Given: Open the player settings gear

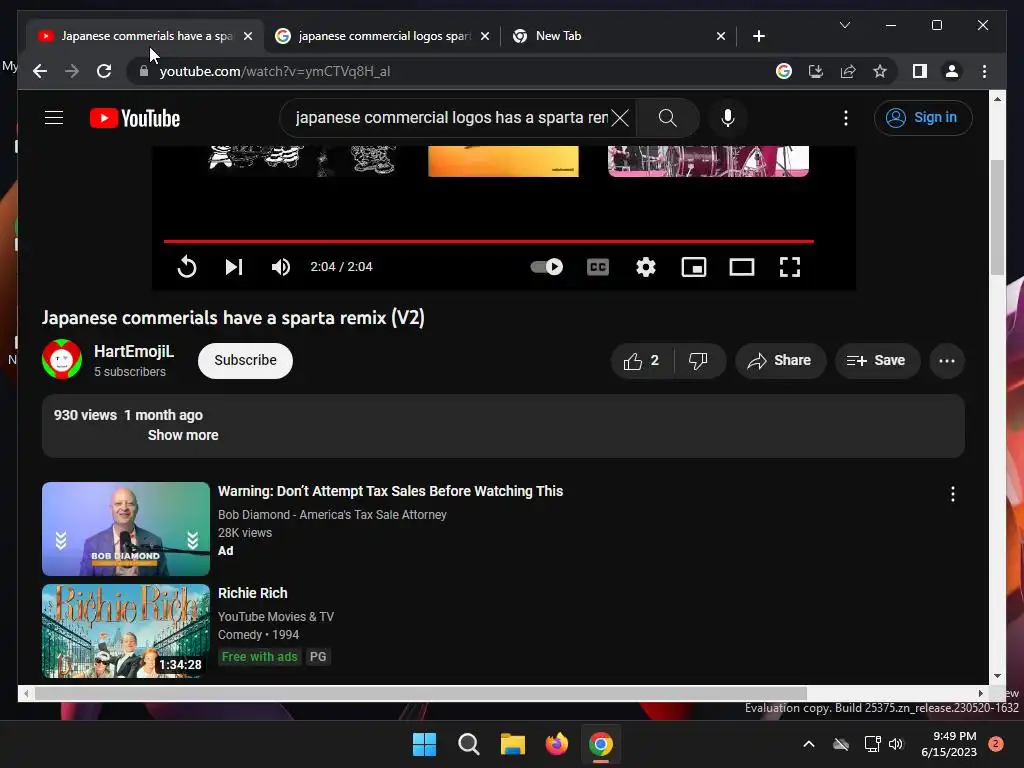Looking at the screenshot, I should (646, 266).
